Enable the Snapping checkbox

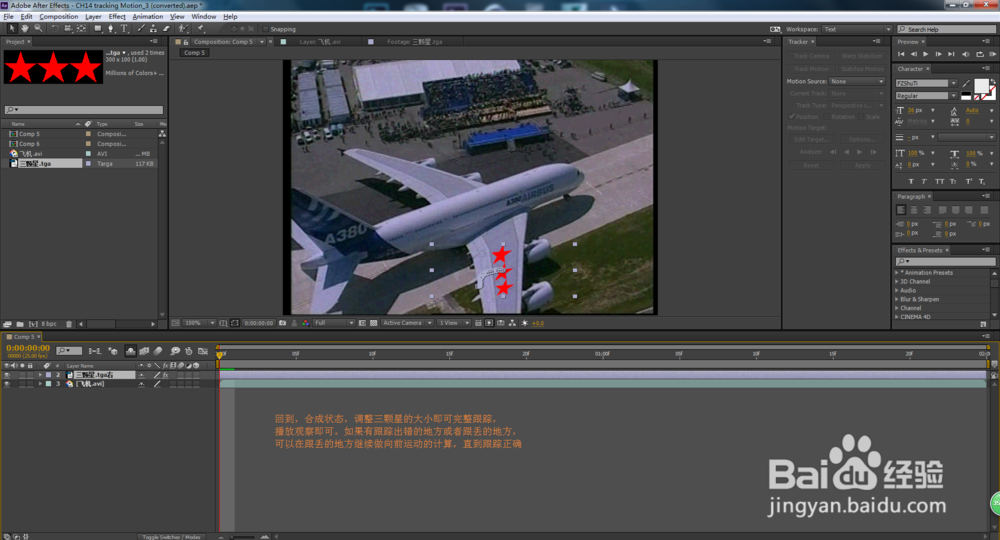pos(266,29)
